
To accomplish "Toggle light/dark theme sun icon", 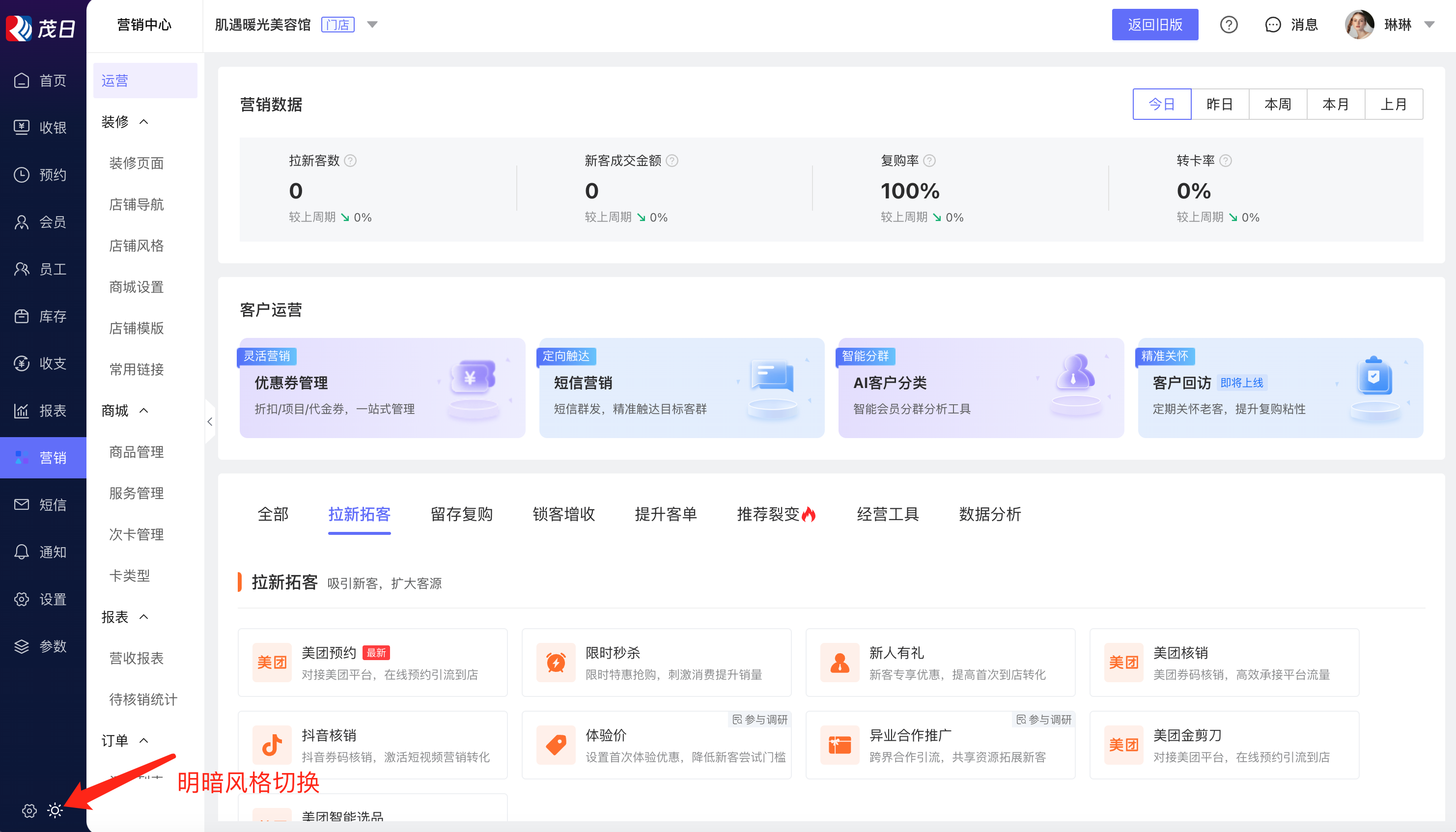I will point(55,810).
